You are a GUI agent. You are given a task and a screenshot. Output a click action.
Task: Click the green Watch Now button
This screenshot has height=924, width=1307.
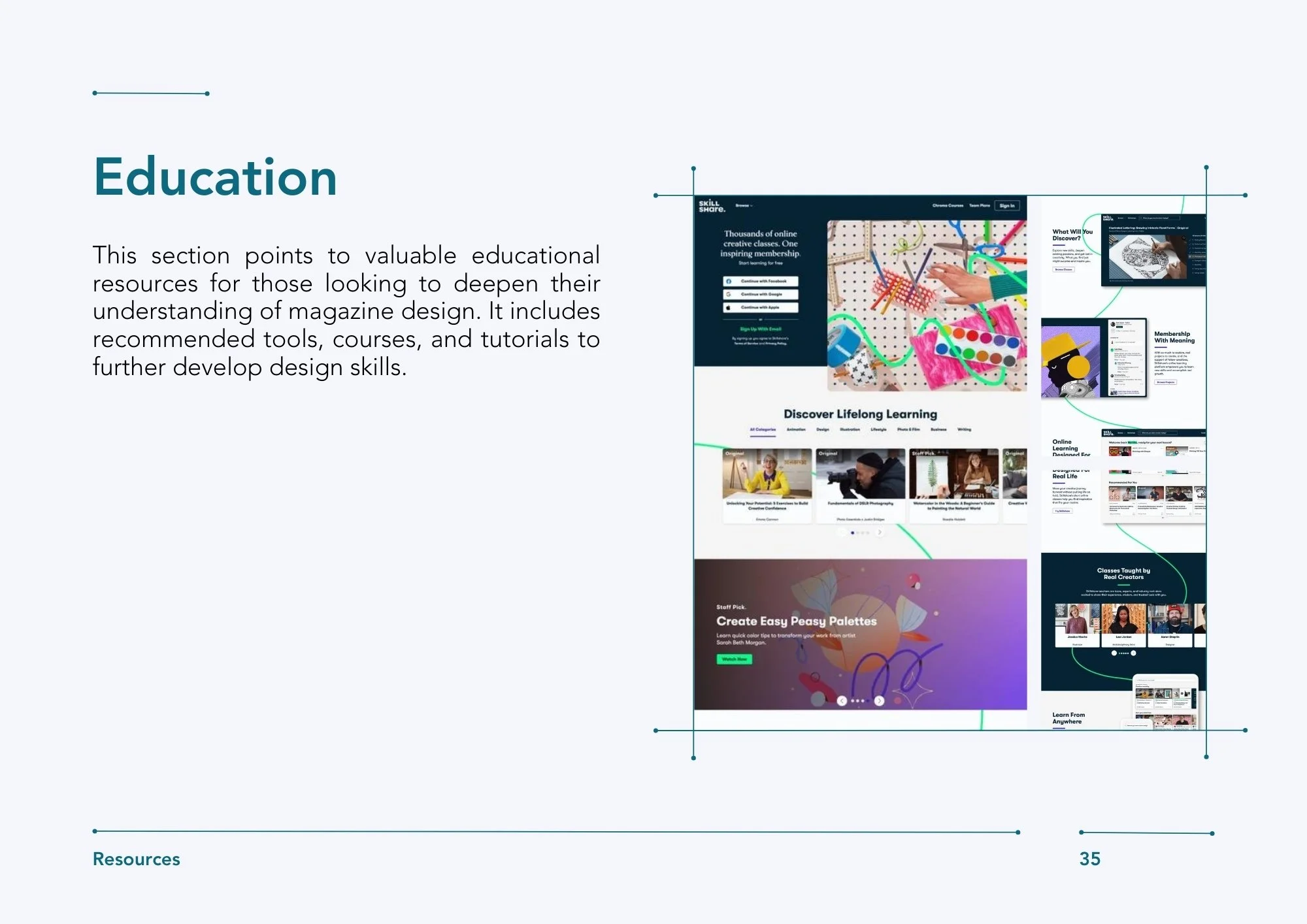click(735, 659)
